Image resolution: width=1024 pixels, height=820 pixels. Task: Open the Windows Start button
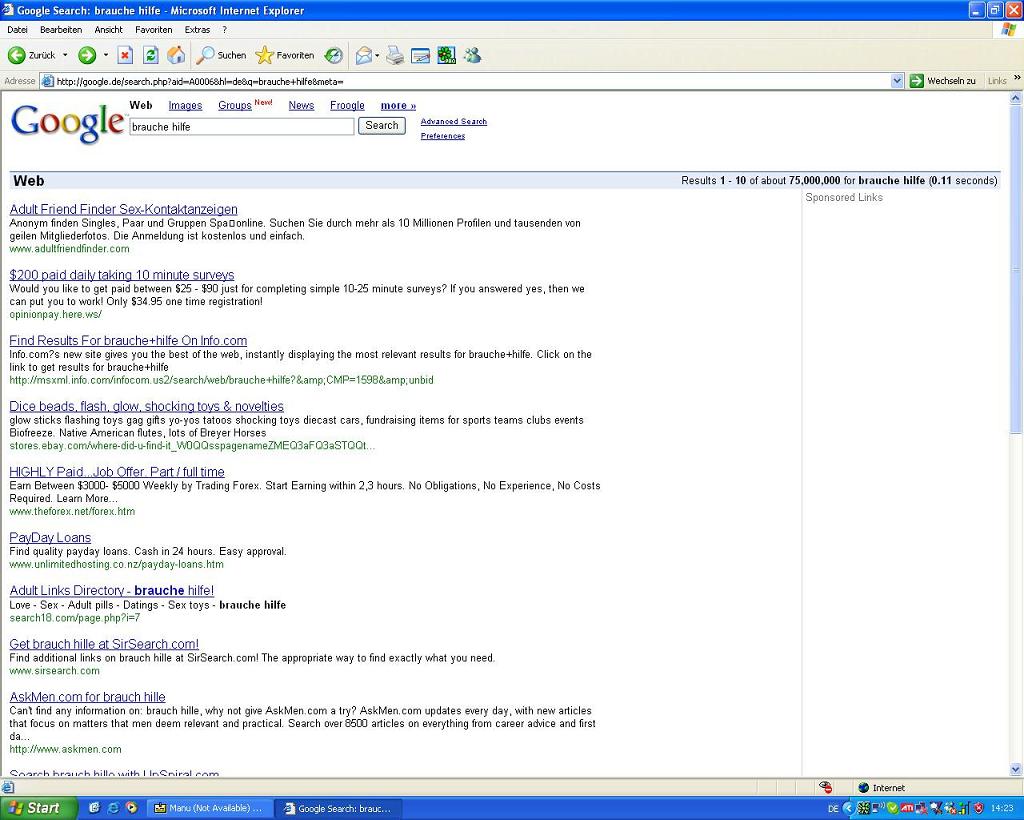pos(38,808)
